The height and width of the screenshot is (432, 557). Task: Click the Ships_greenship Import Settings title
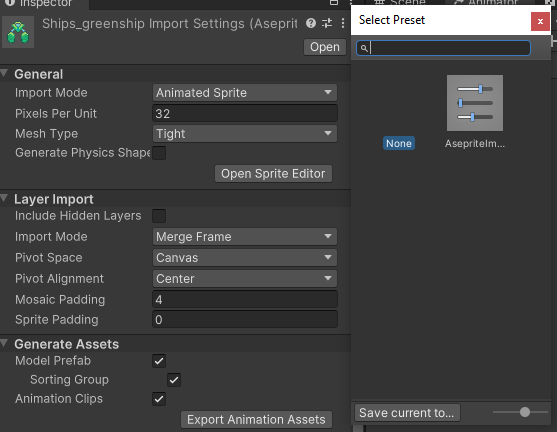pyautogui.click(x=170, y=23)
